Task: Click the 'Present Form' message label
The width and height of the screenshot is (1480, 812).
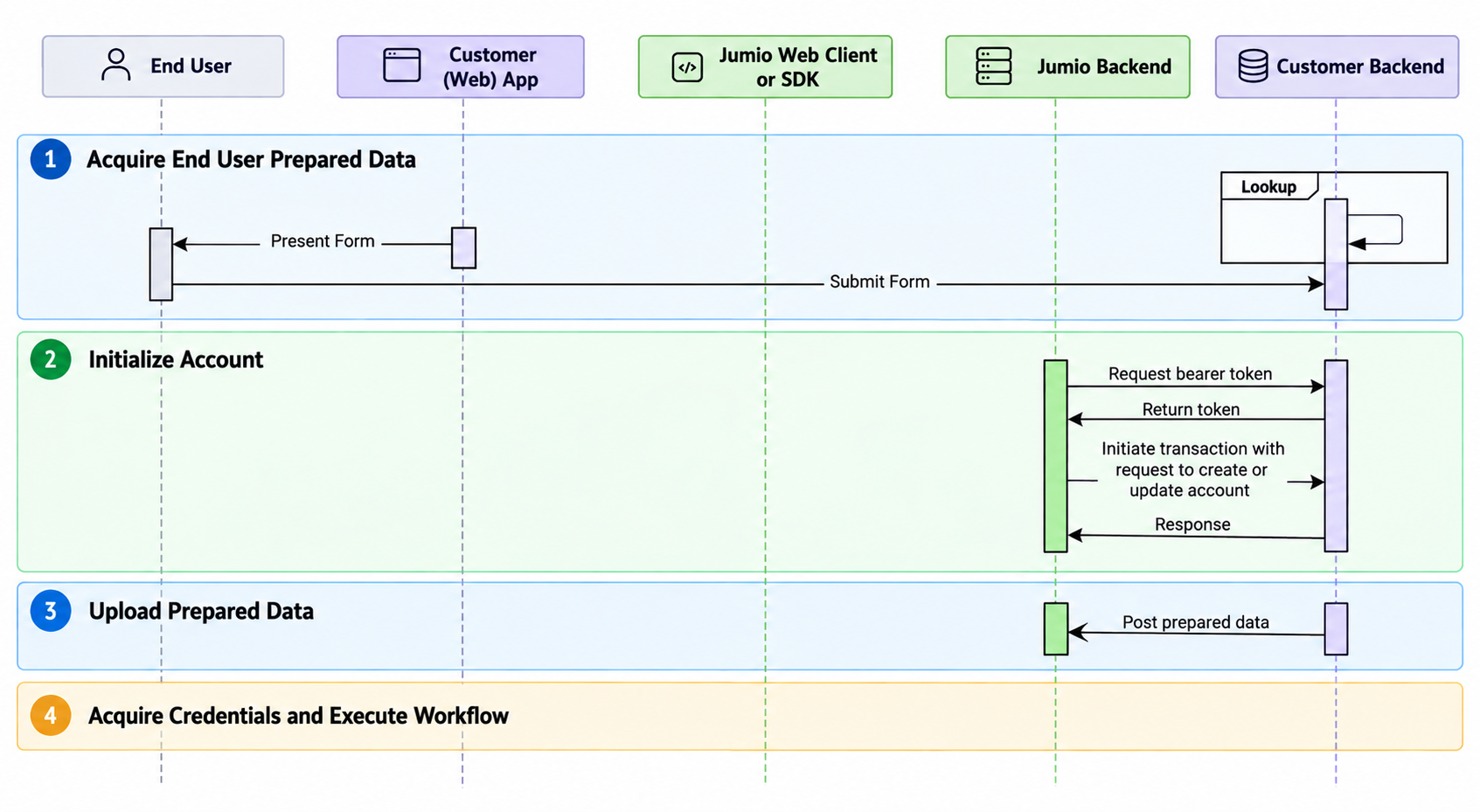Action: click(x=323, y=241)
